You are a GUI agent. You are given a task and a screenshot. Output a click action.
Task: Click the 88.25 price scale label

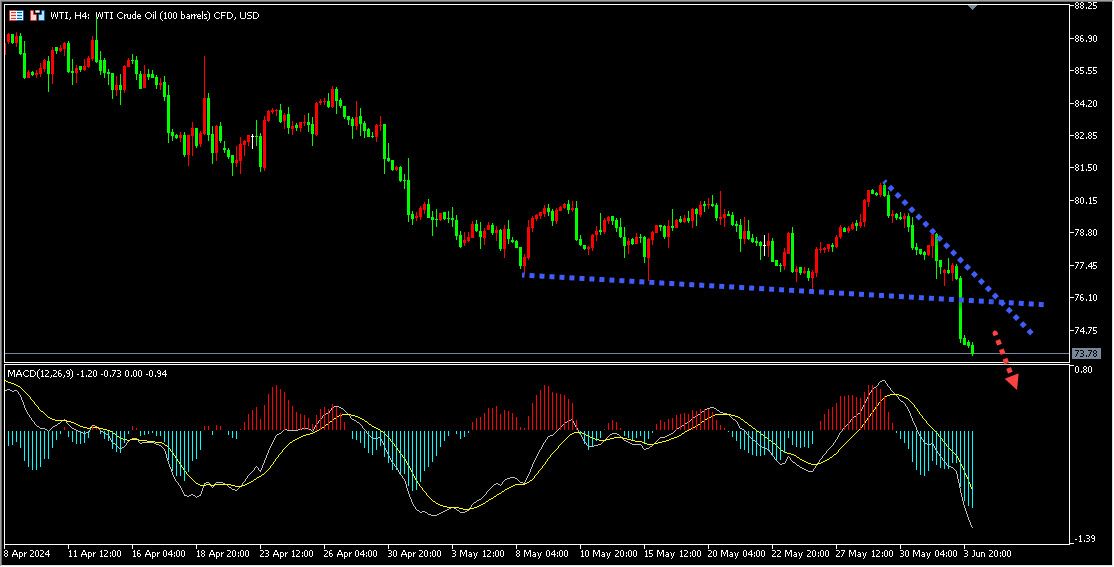[x=1085, y=6]
